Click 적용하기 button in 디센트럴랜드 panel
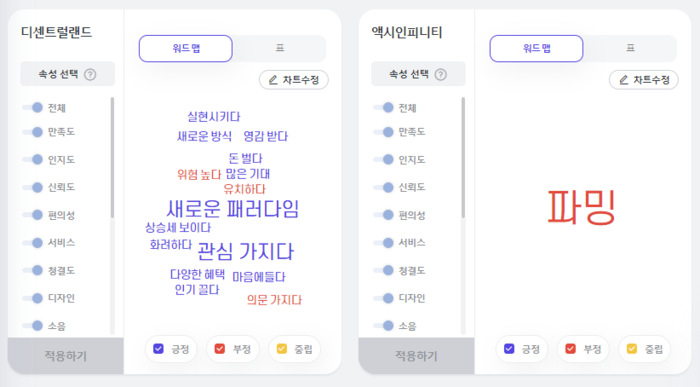700x387 pixels. (x=66, y=356)
